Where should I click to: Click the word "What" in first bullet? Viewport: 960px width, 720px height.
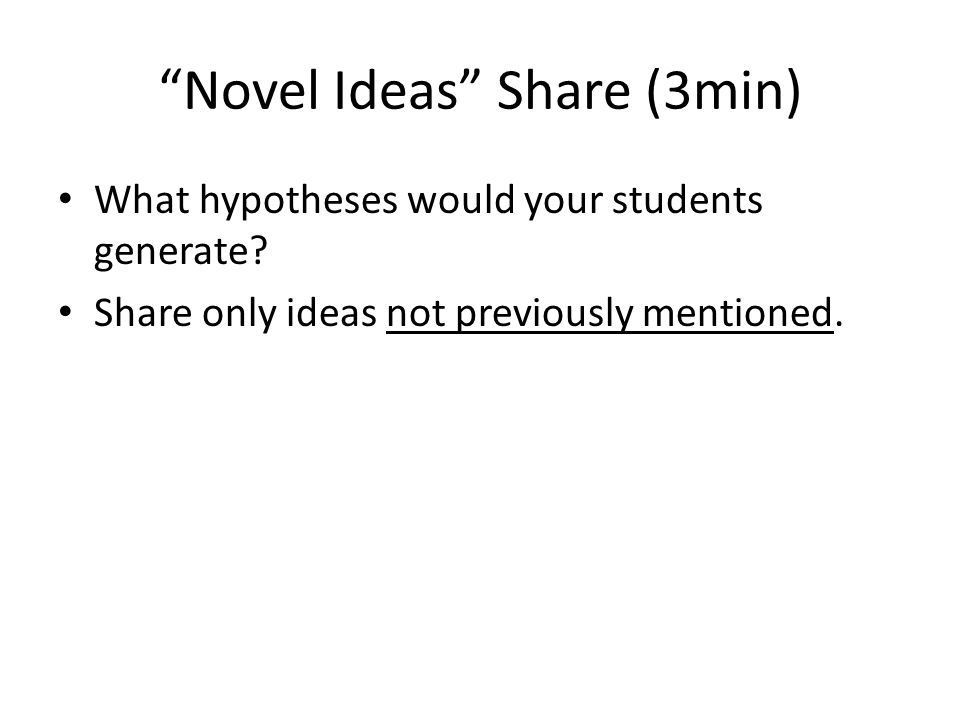(x=142, y=200)
